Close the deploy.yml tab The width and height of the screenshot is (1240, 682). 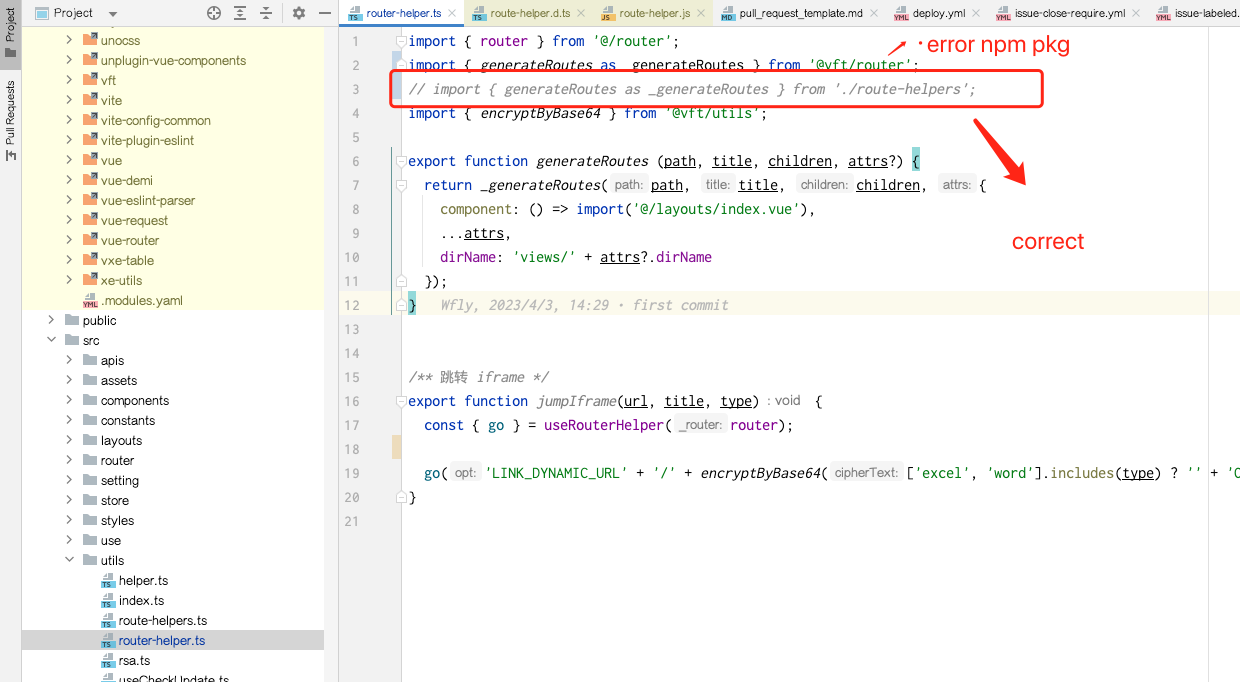click(x=975, y=13)
